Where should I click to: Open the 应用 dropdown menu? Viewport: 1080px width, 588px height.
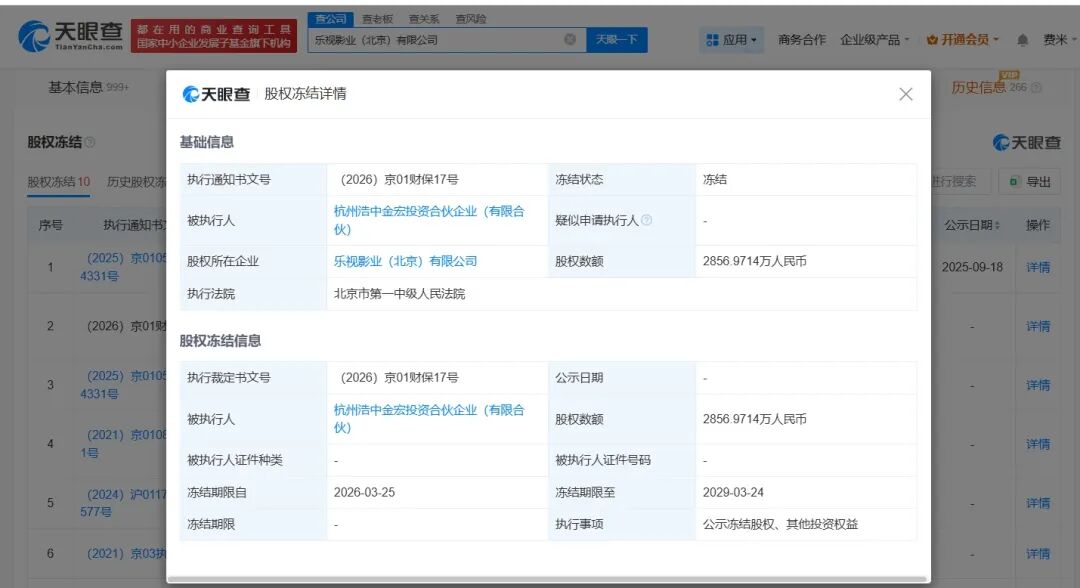tap(732, 40)
